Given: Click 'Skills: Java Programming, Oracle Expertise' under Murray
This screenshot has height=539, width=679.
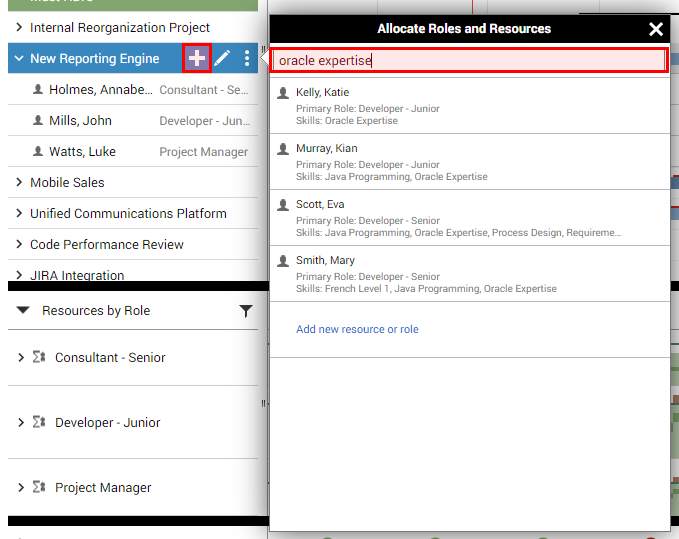Looking at the screenshot, I should (x=391, y=177).
